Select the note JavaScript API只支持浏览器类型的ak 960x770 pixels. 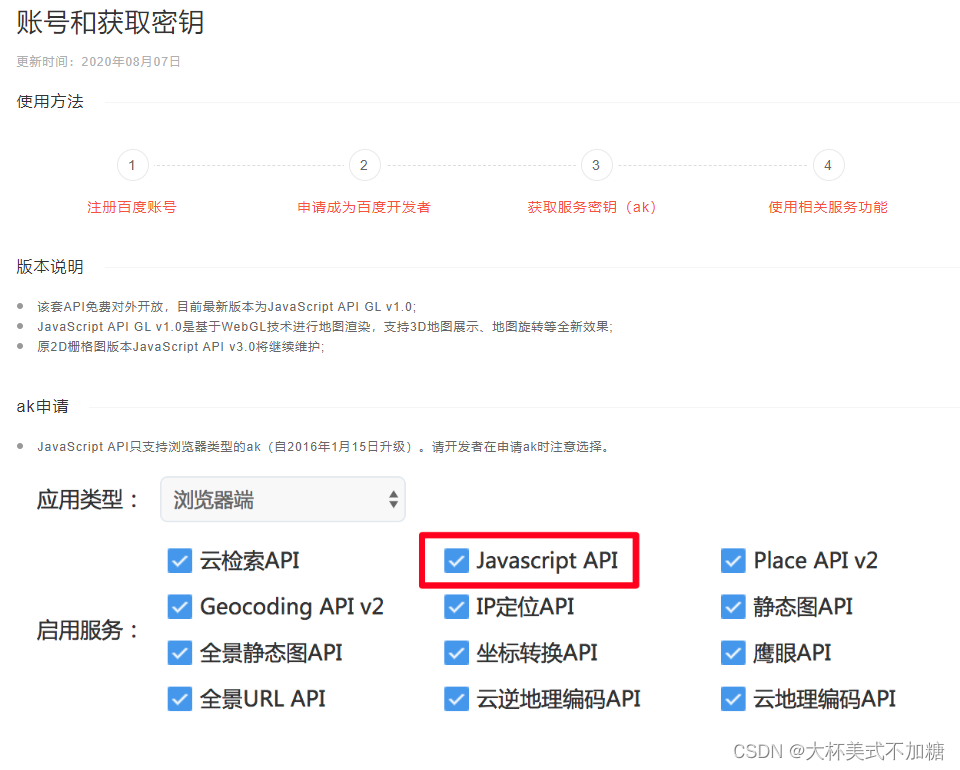point(323,447)
